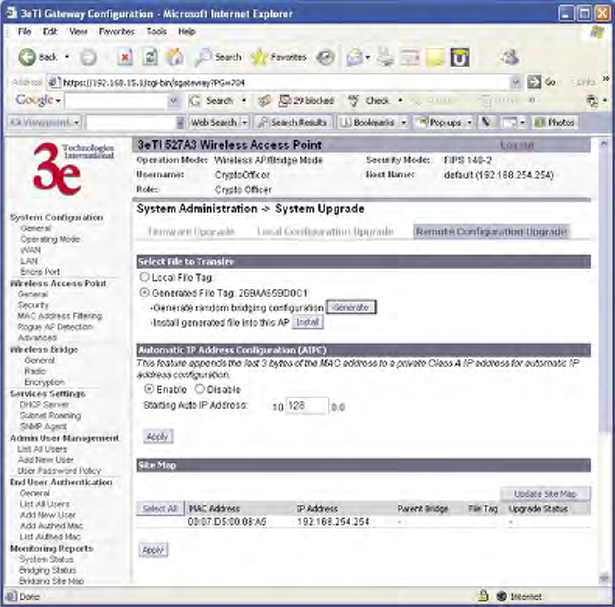Image resolution: width=615 pixels, height=607 pixels.
Task: Open the Back button history dropdown arrow
Action: (x=67, y=57)
